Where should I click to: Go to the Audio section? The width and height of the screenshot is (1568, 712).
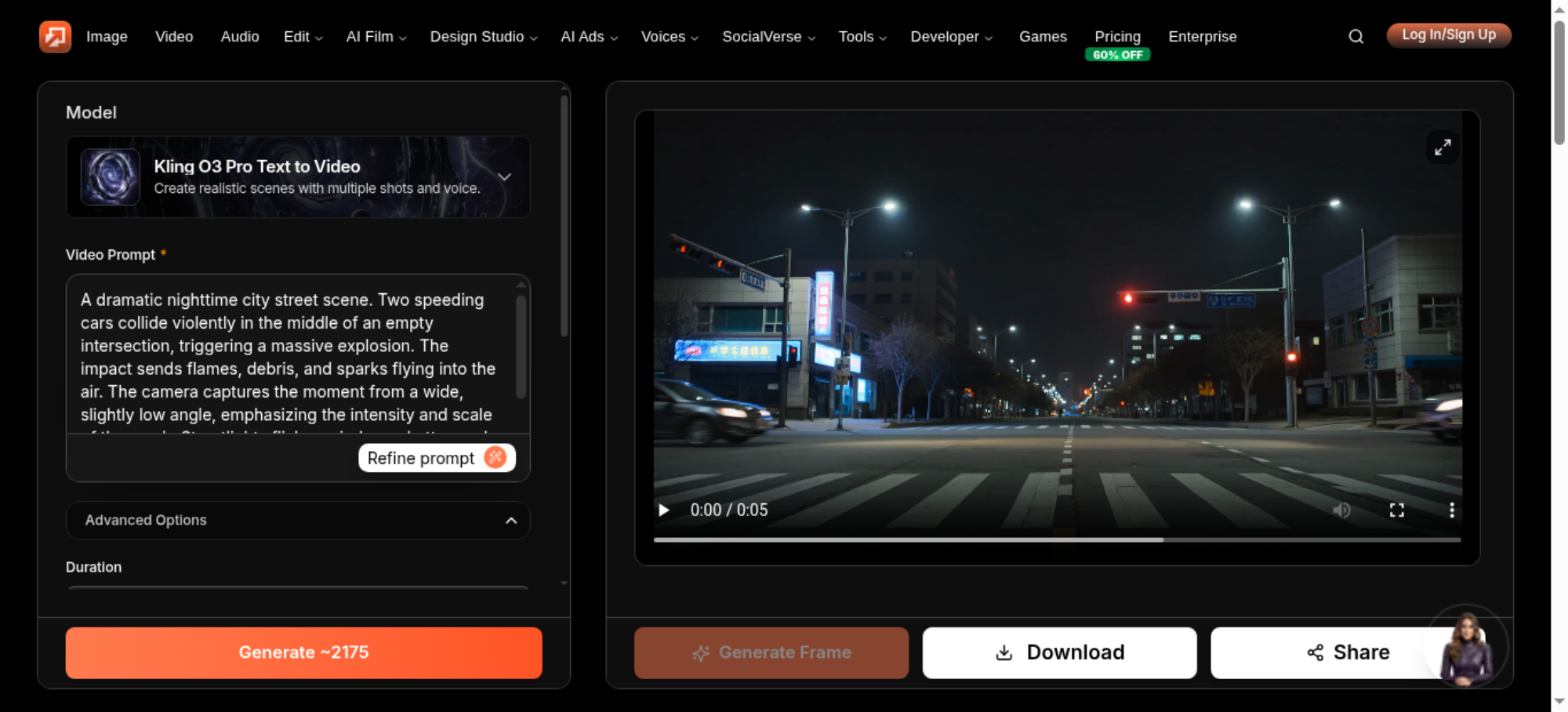[x=240, y=37]
